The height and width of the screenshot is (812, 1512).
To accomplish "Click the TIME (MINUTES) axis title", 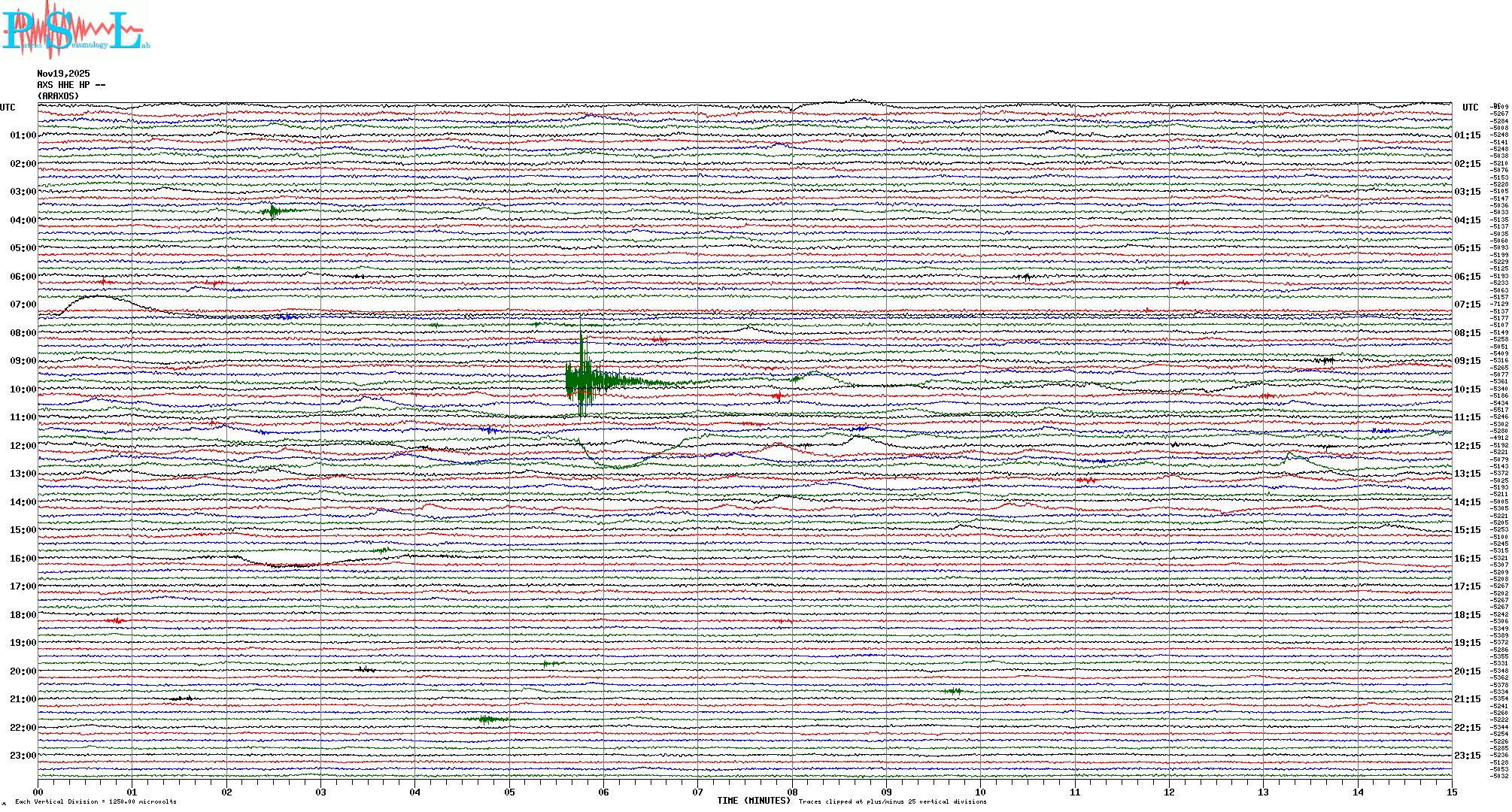I will (753, 801).
